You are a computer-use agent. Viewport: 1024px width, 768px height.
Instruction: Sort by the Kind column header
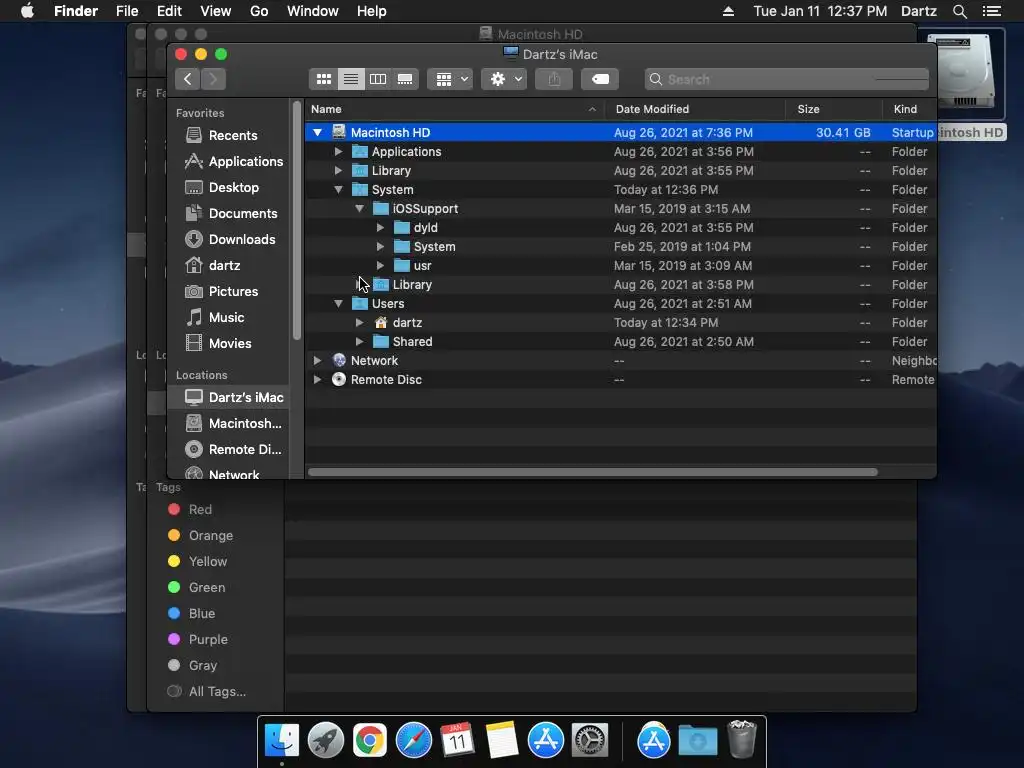click(910, 109)
